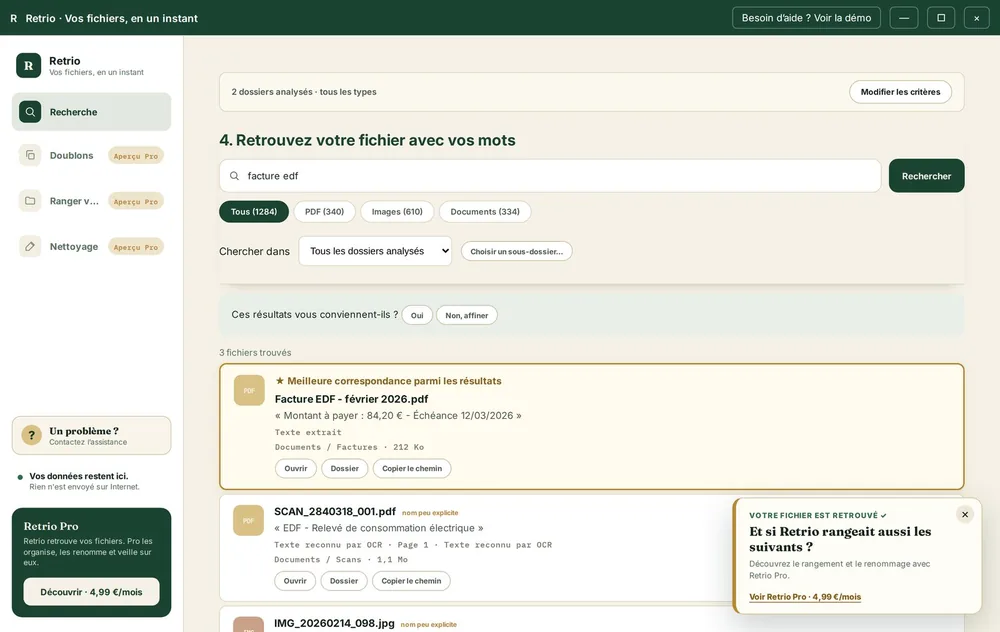The width and height of the screenshot is (1000, 632).
Task: Click Un problème contact assistance card
Action: click(91, 436)
